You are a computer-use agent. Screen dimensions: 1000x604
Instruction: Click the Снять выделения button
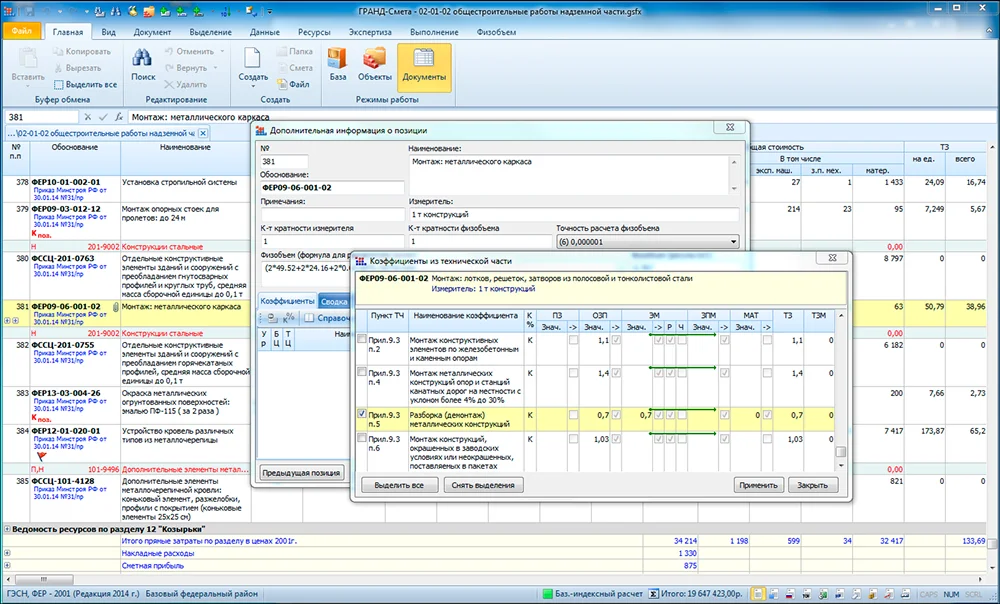[x=483, y=485]
